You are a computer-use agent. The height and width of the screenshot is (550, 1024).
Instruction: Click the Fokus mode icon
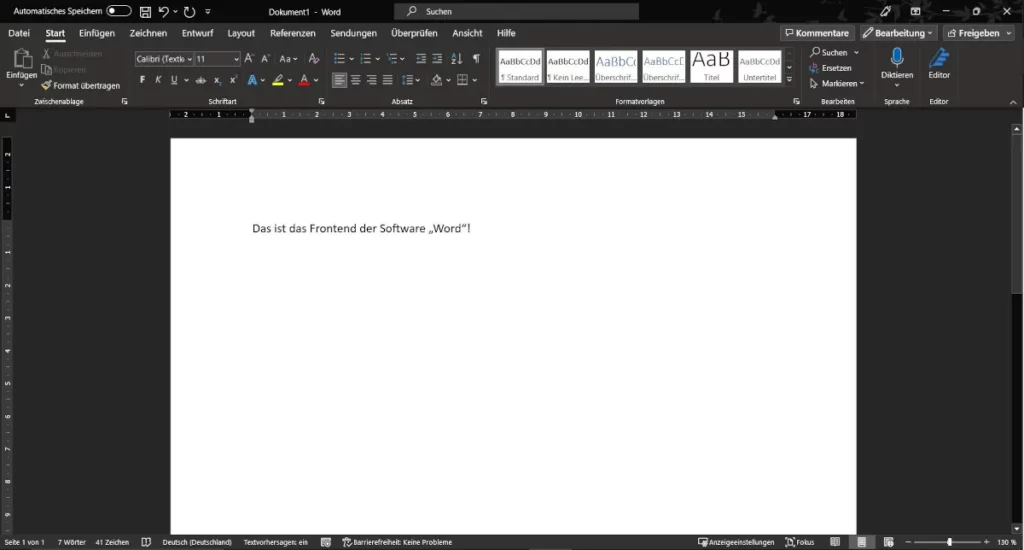pyautogui.click(x=800, y=542)
